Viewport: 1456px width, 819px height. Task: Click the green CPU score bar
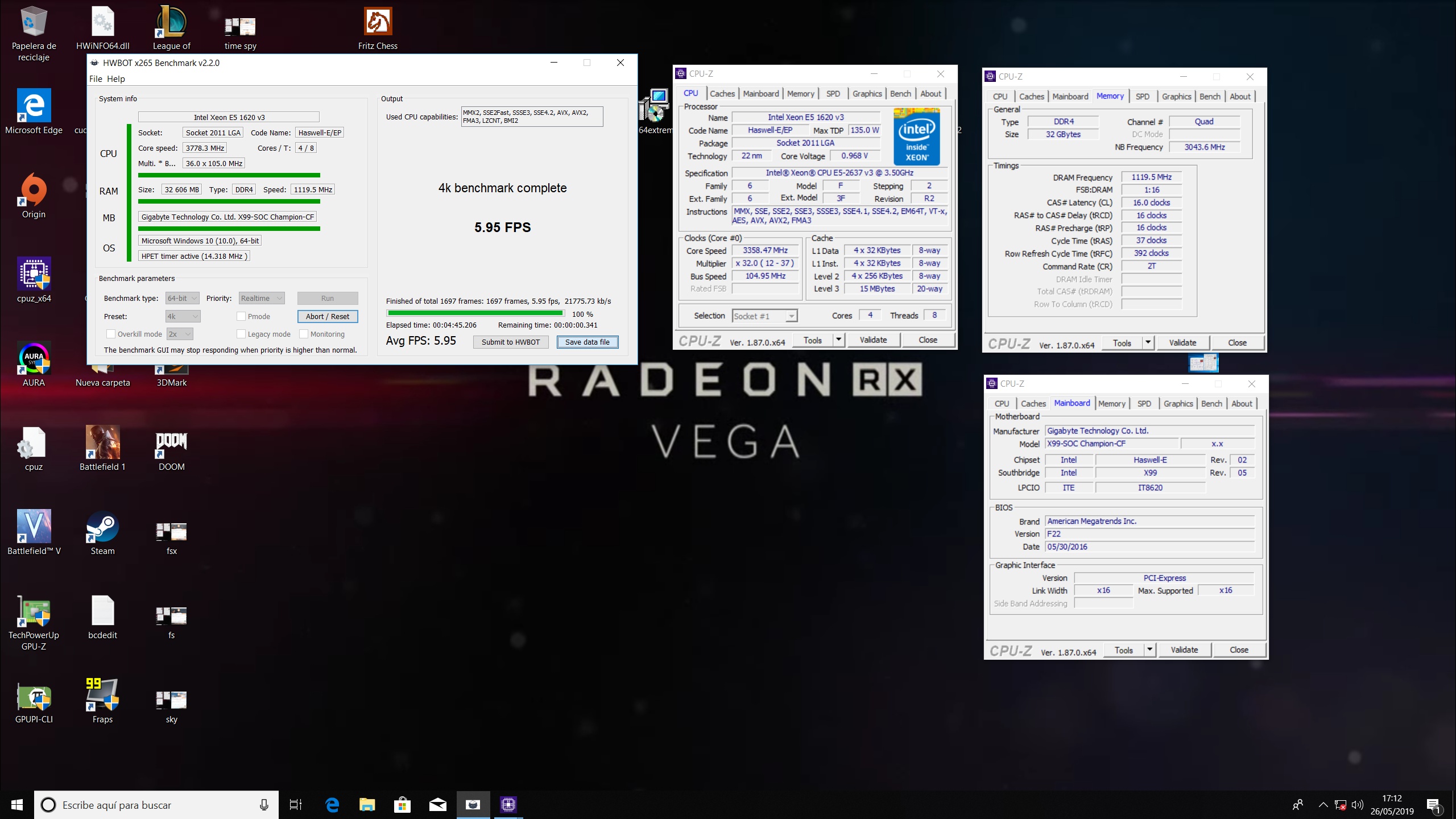click(x=229, y=175)
